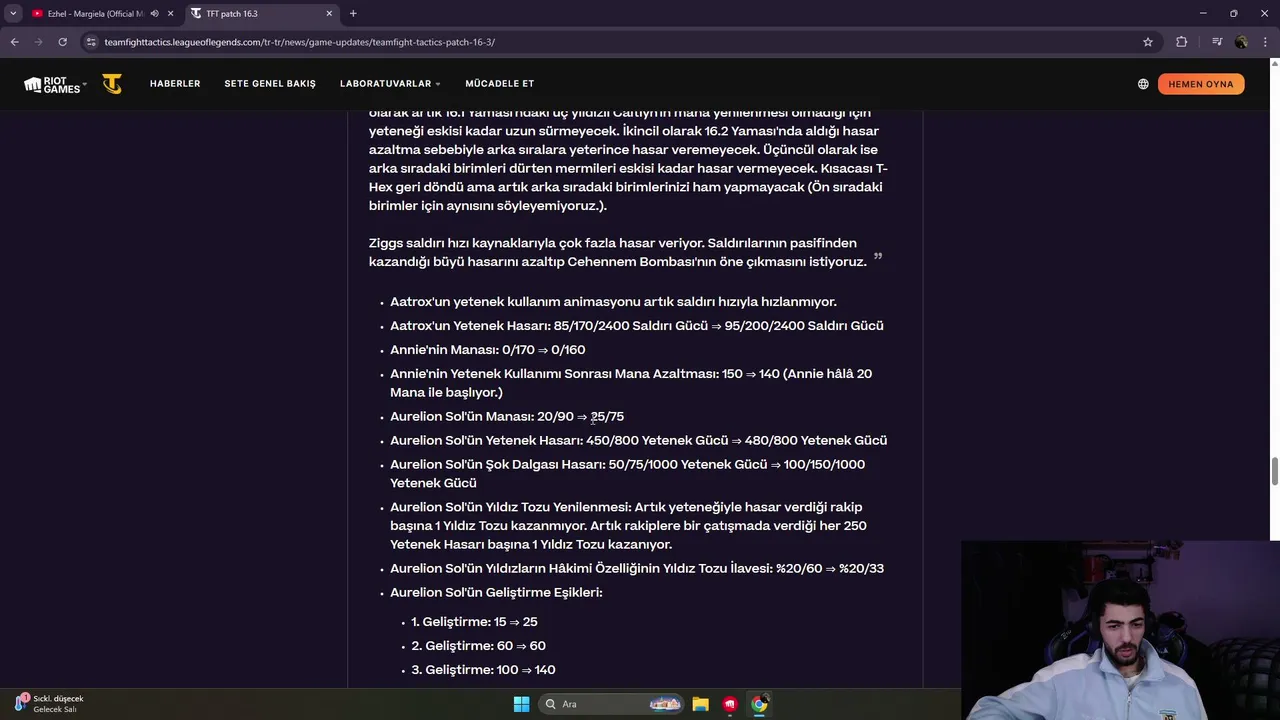
Task: Open the tab search dropdown arrow
Action: tap(13, 13)
